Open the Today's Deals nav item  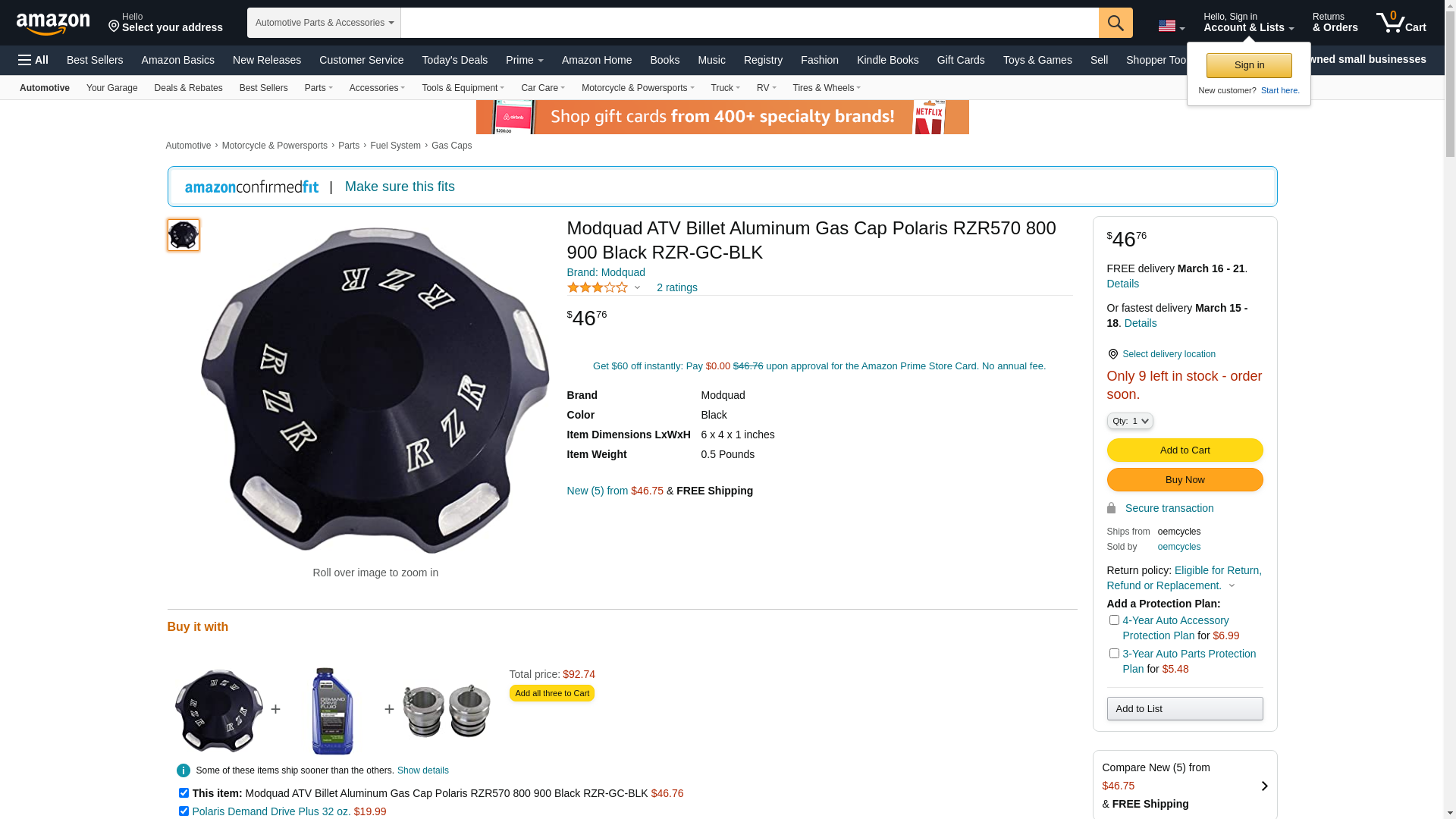pyautogui.click(x=454, y=60)
